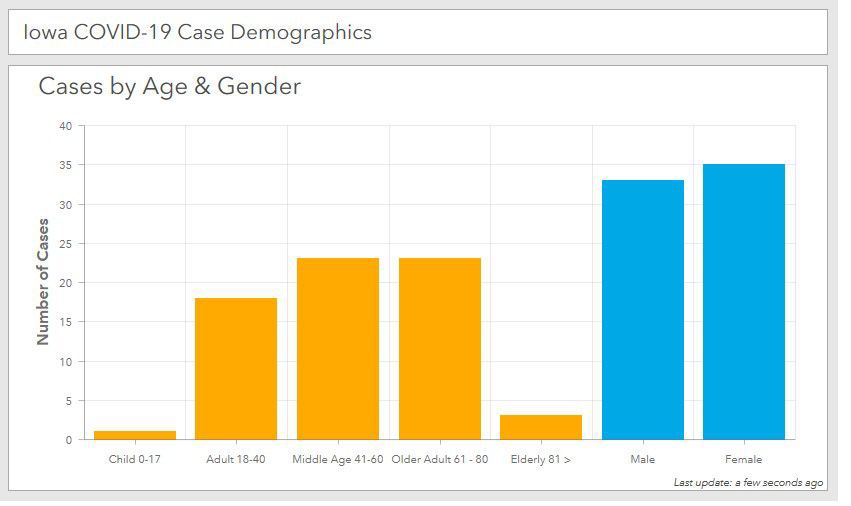Image resolution: width=851 pixels, height=506 pixels.
Task: Select the orange Adult 18-40 bar
Action: coord(236,369)
